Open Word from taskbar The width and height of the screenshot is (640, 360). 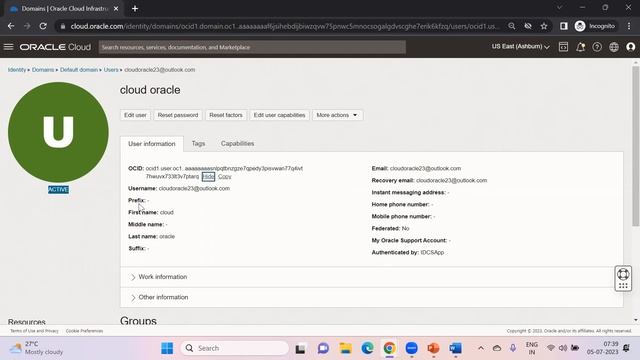coord(455,348)
